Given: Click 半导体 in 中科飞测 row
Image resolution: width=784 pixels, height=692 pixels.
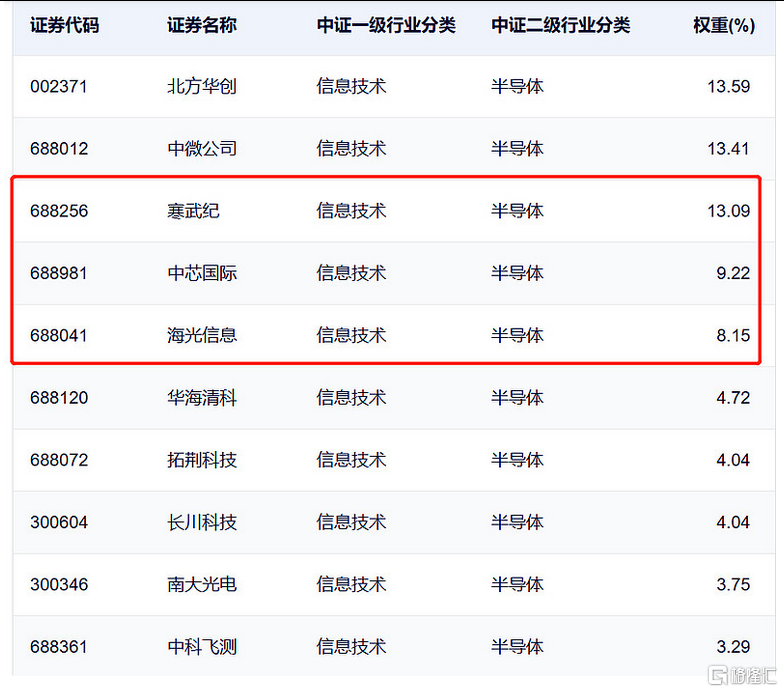Looking at the screenshot, I should (517, 647).
